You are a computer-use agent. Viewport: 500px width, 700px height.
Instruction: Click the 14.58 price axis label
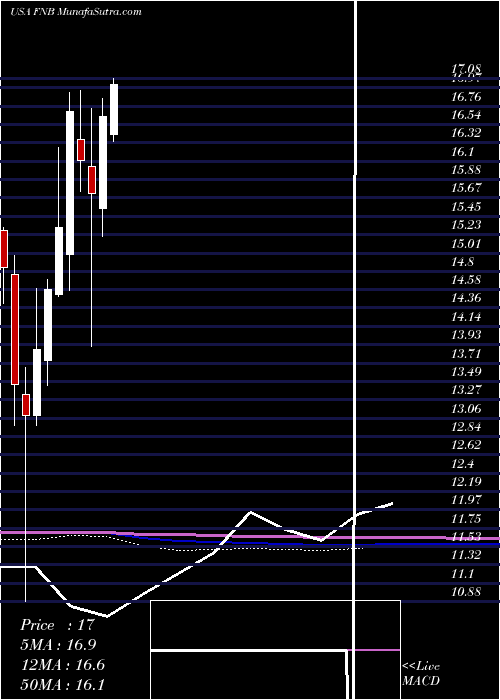pos(466,280)
